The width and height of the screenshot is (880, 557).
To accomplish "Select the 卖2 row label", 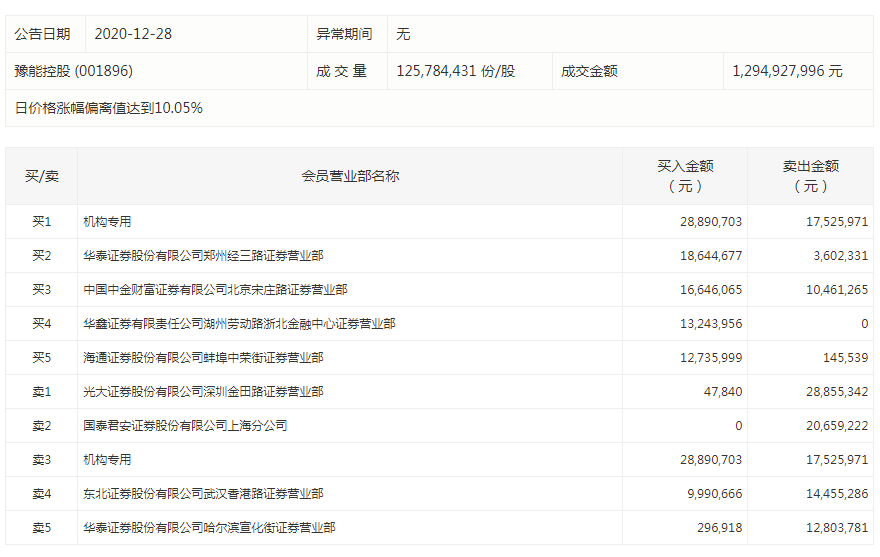I will [42, 426].
